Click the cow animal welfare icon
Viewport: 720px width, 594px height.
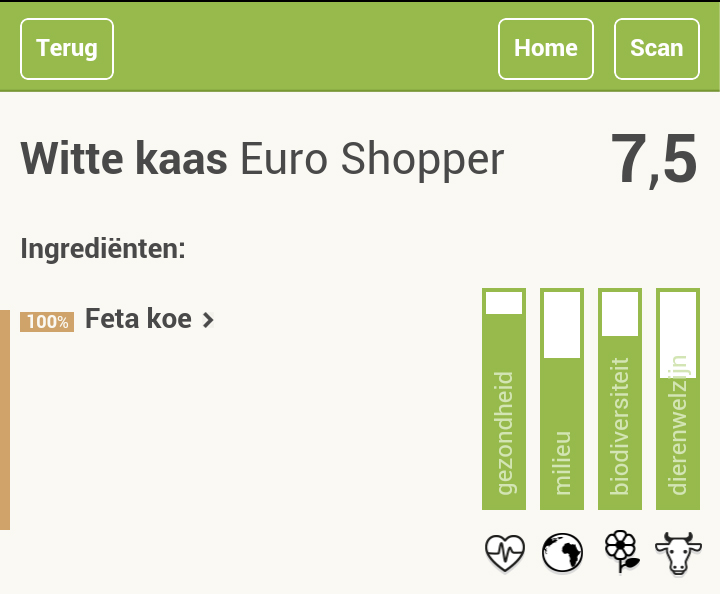coord(678,553)
